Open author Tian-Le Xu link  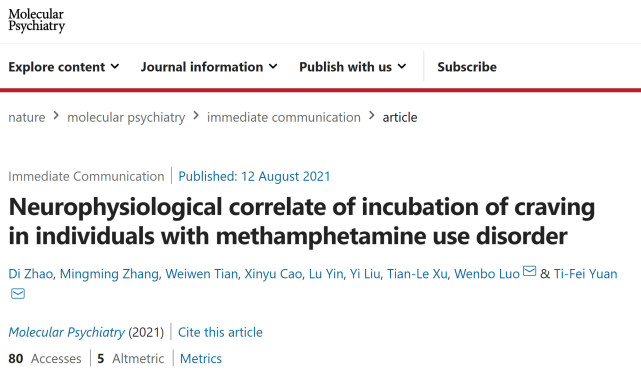(x=417, y=273)
